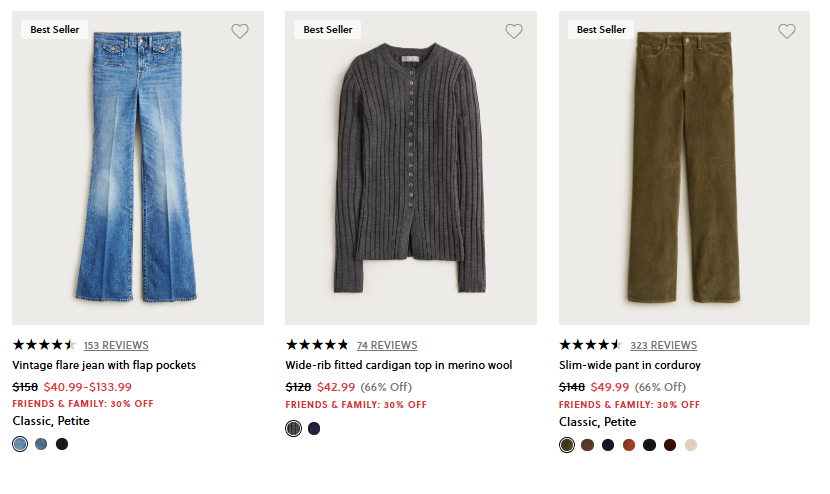
Task: Click the grey cardigan product image
Action: click(x=411, y=168)
